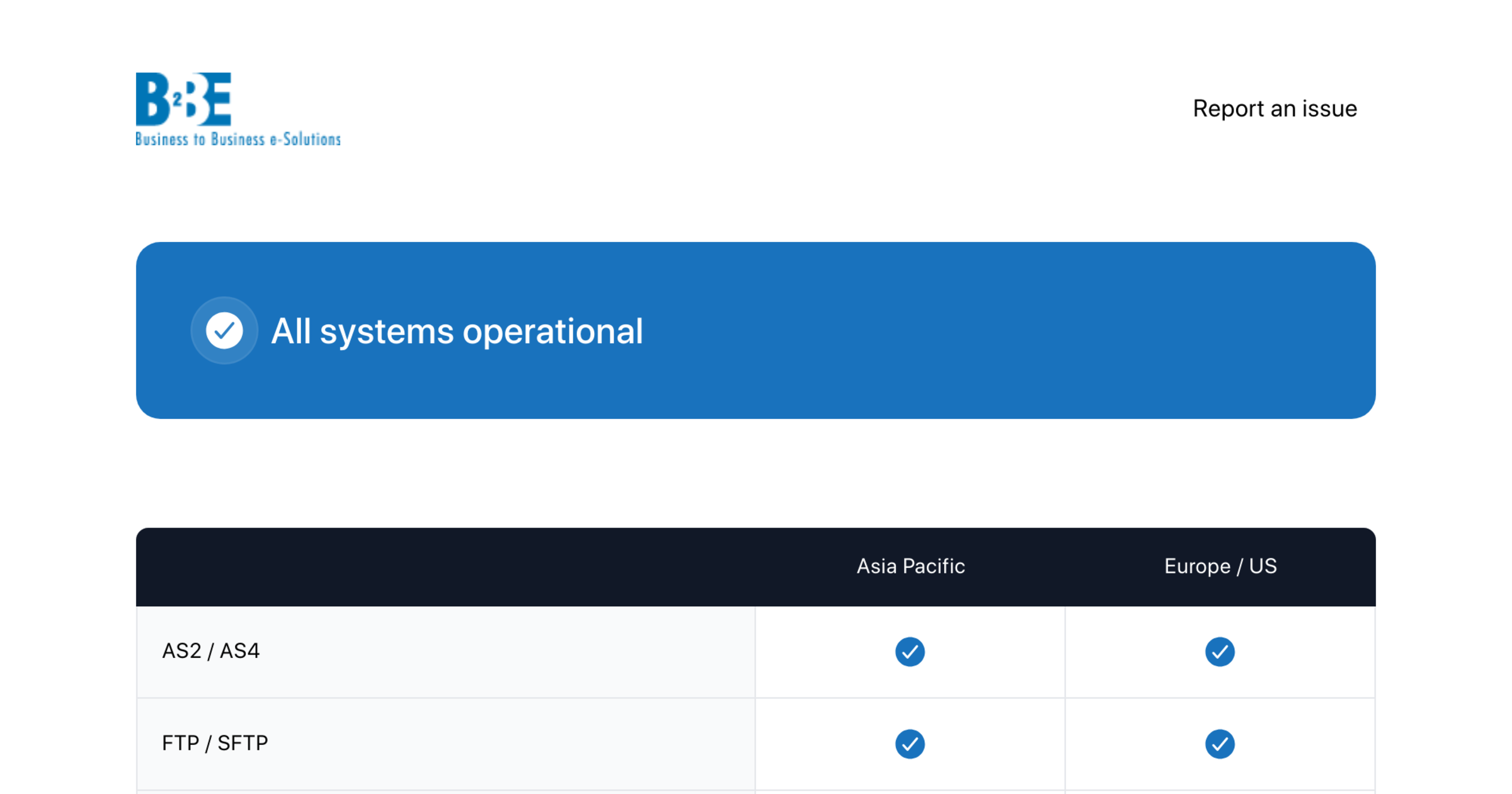Click AS2 / AS4 Europe / US status checkmark
1512x794 pixels.
tap(1220, 652)
